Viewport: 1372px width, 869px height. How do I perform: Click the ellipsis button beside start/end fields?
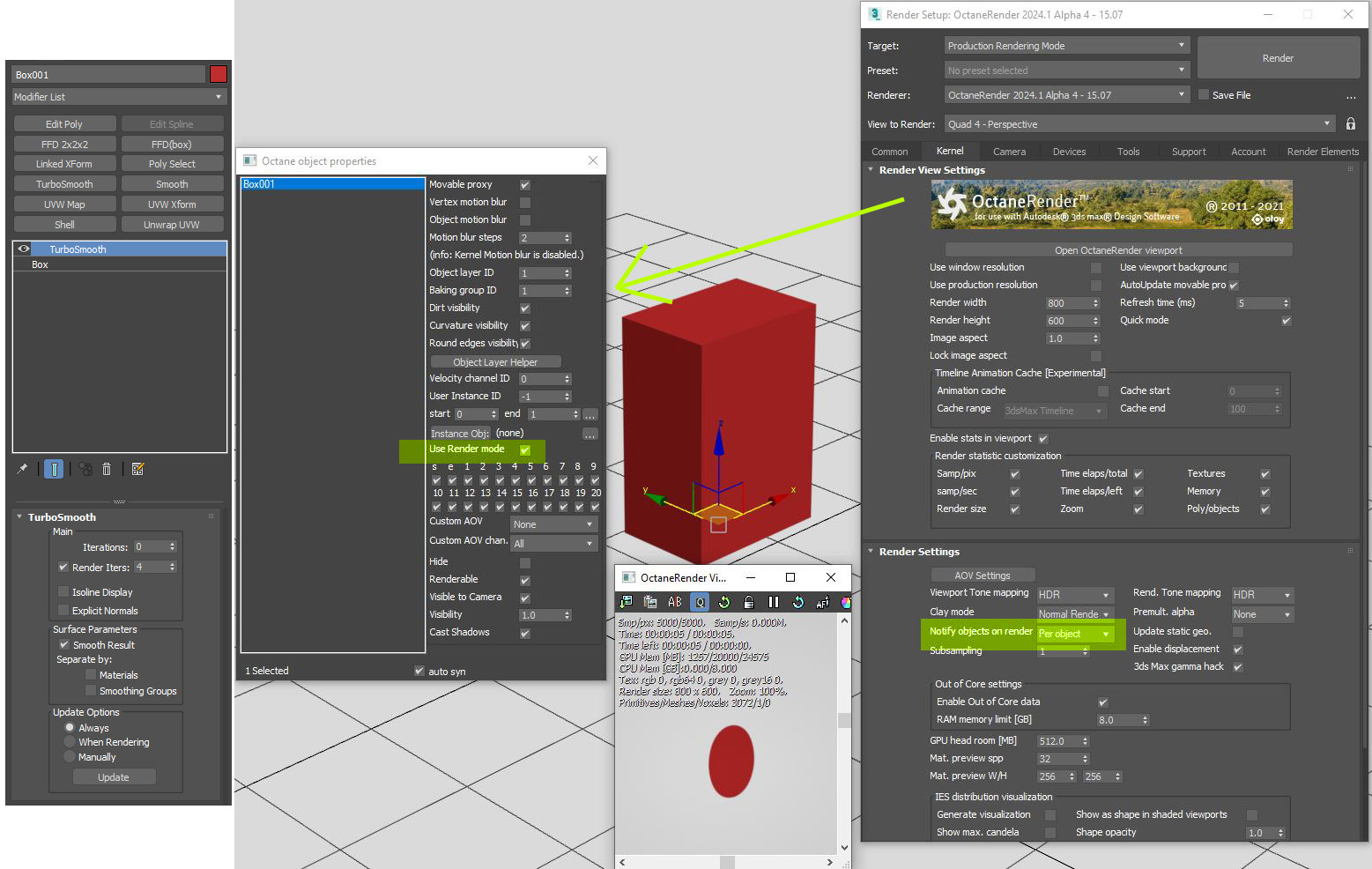click(x=590, y=414)
